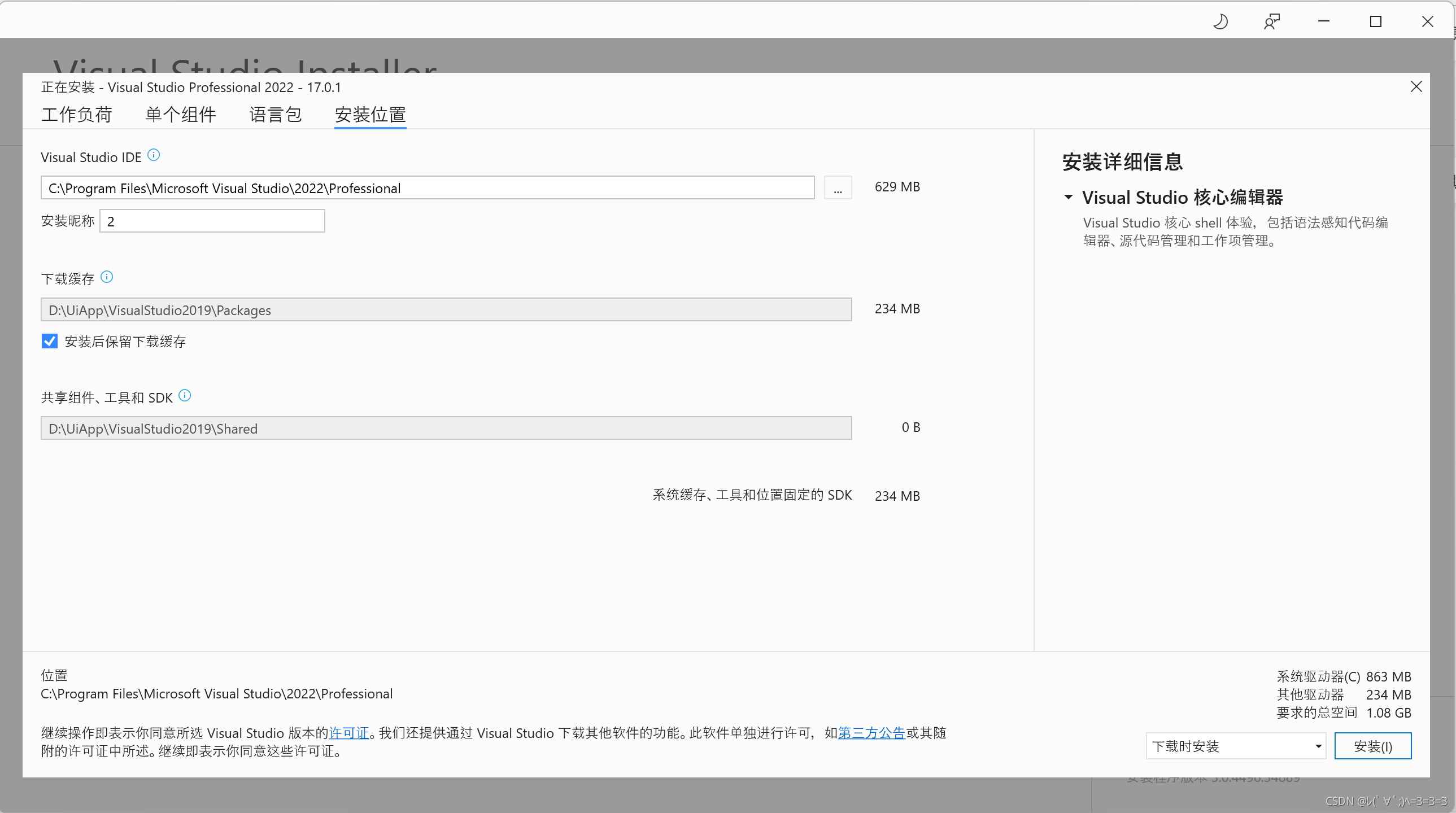The image size is (1456, 813).
Task: Click the send feedback icon
Action: point(1272,21)
